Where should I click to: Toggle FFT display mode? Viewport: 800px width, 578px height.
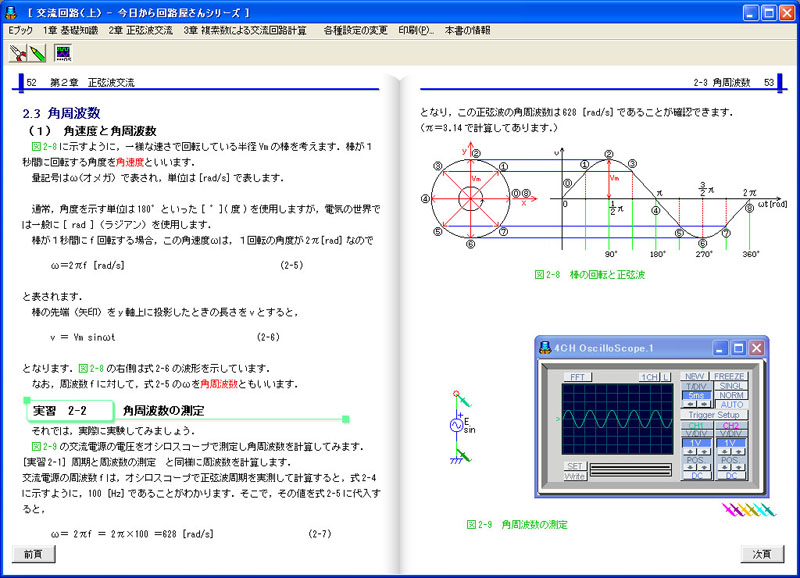click(x=578, y=377)
